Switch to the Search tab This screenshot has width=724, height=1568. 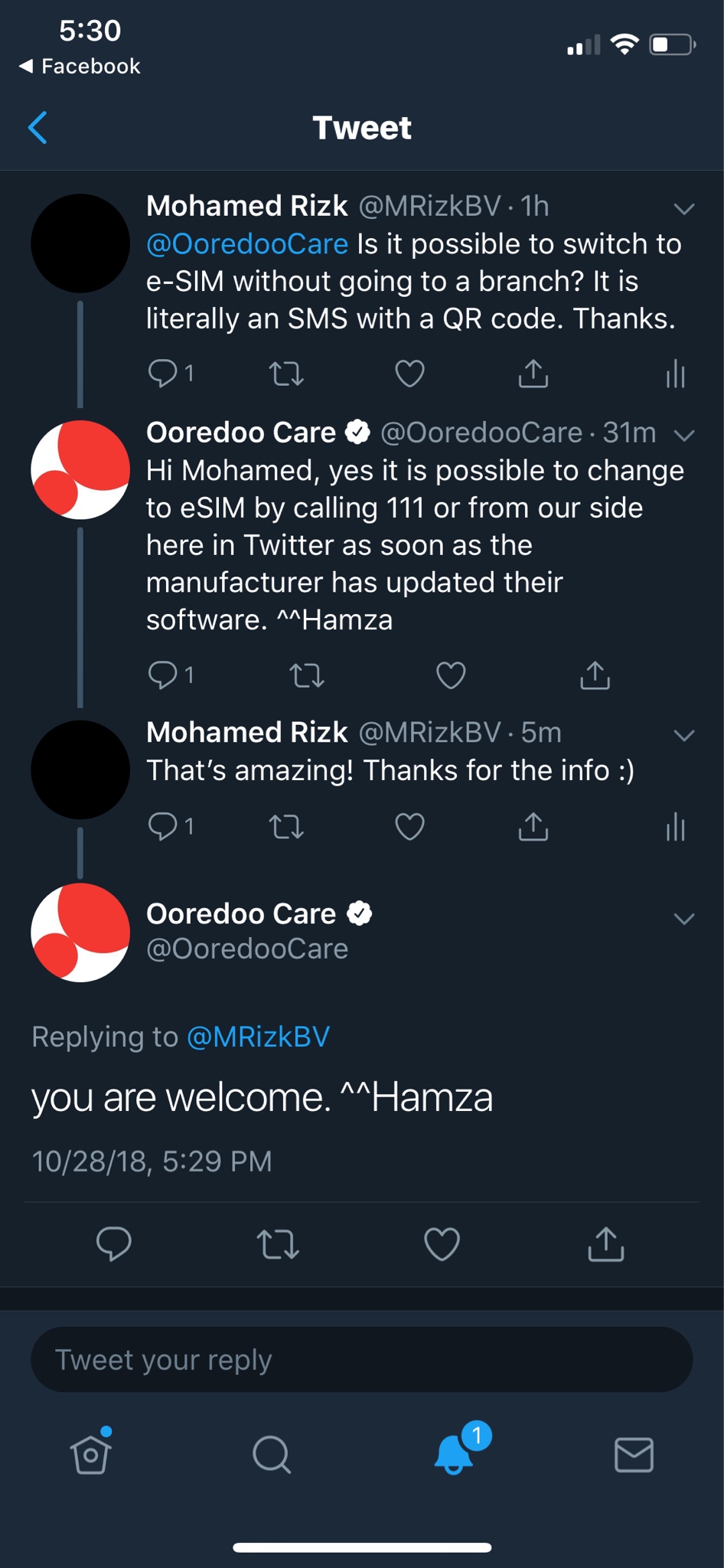click(272, 1454)
